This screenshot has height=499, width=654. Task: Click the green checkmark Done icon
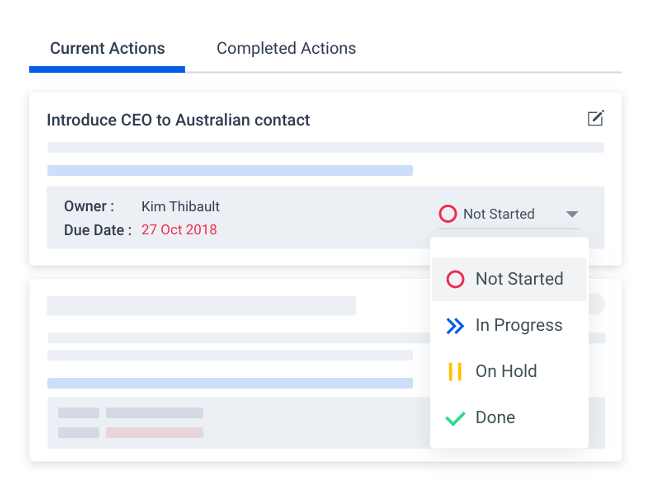(x=455, y=417)
